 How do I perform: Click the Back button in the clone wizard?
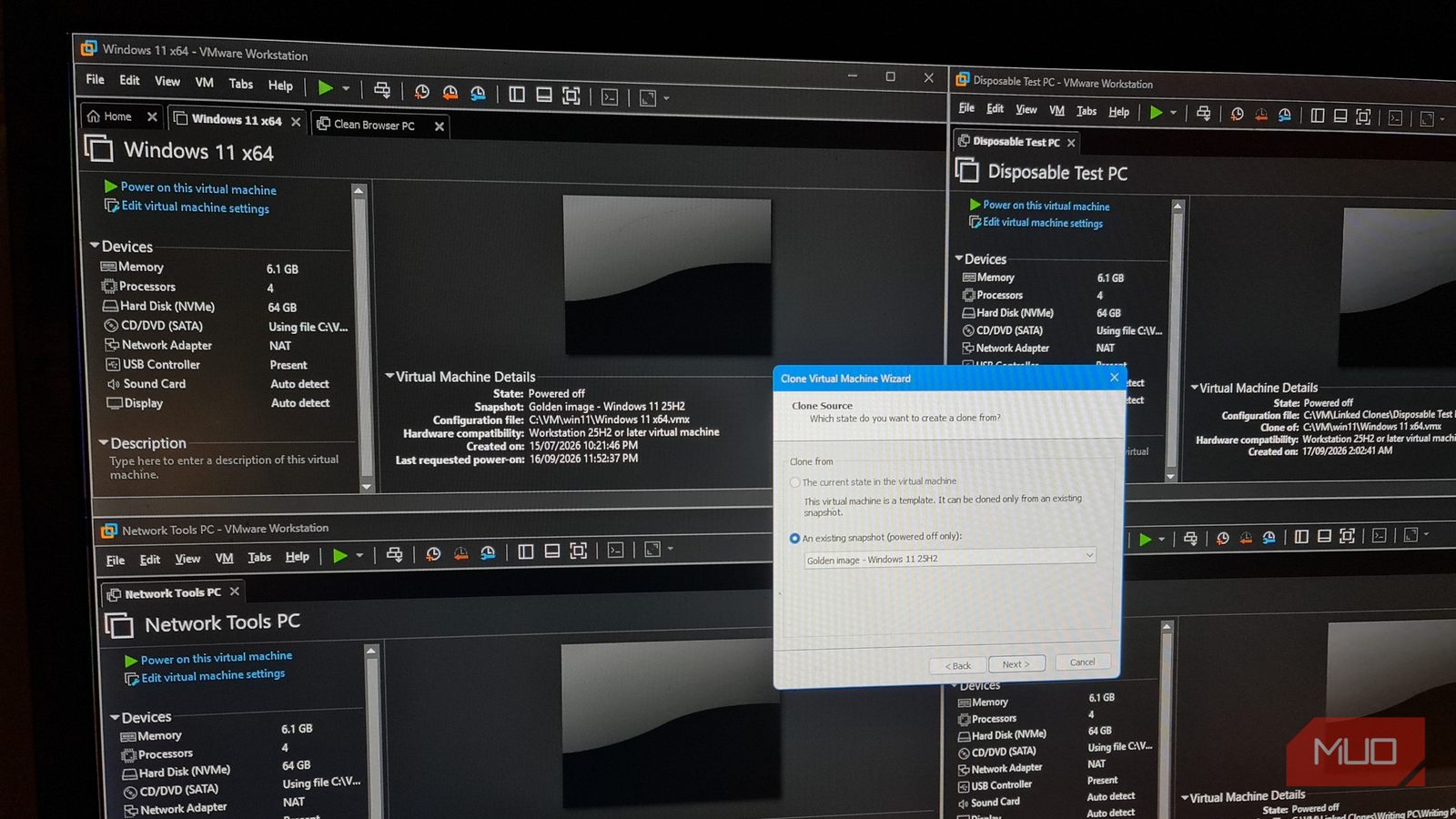coord(958,666)
